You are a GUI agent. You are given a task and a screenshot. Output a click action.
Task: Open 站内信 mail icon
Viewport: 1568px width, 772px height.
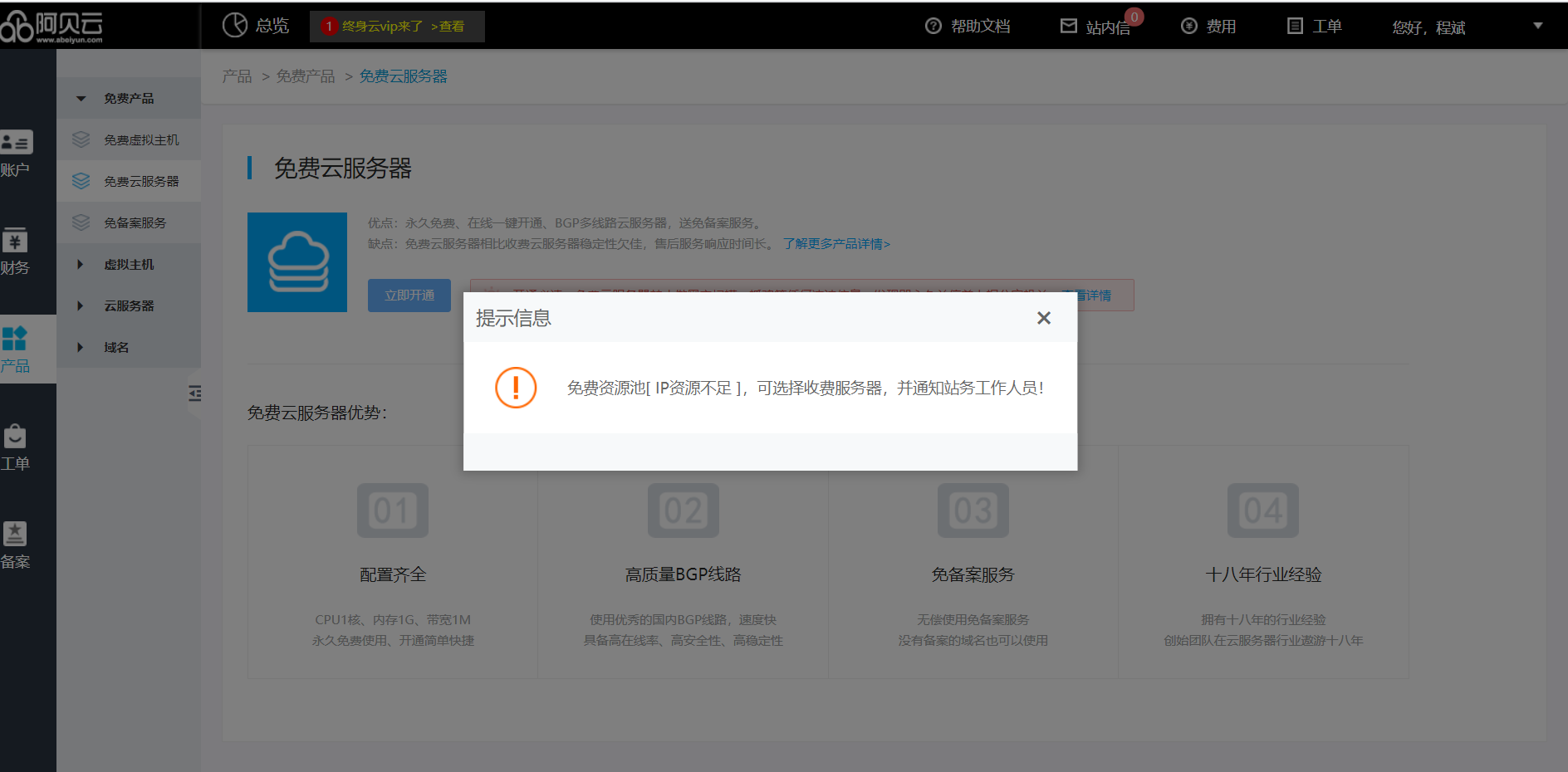tap(1069, 26)
